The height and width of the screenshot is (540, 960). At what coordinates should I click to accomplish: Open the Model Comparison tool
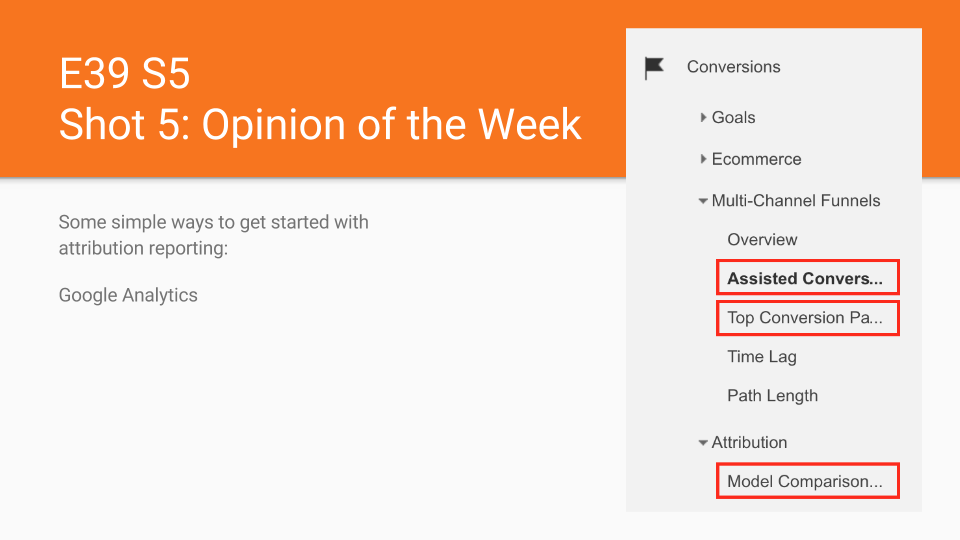806,482
